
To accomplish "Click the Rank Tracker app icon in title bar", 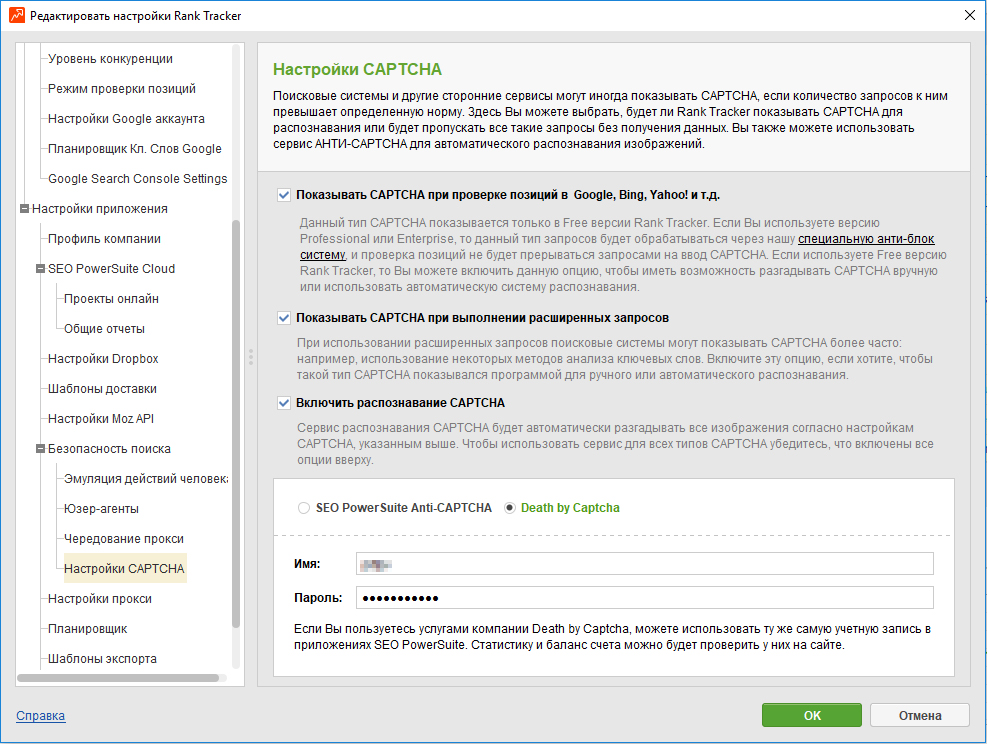I will (x=16, y=15).
